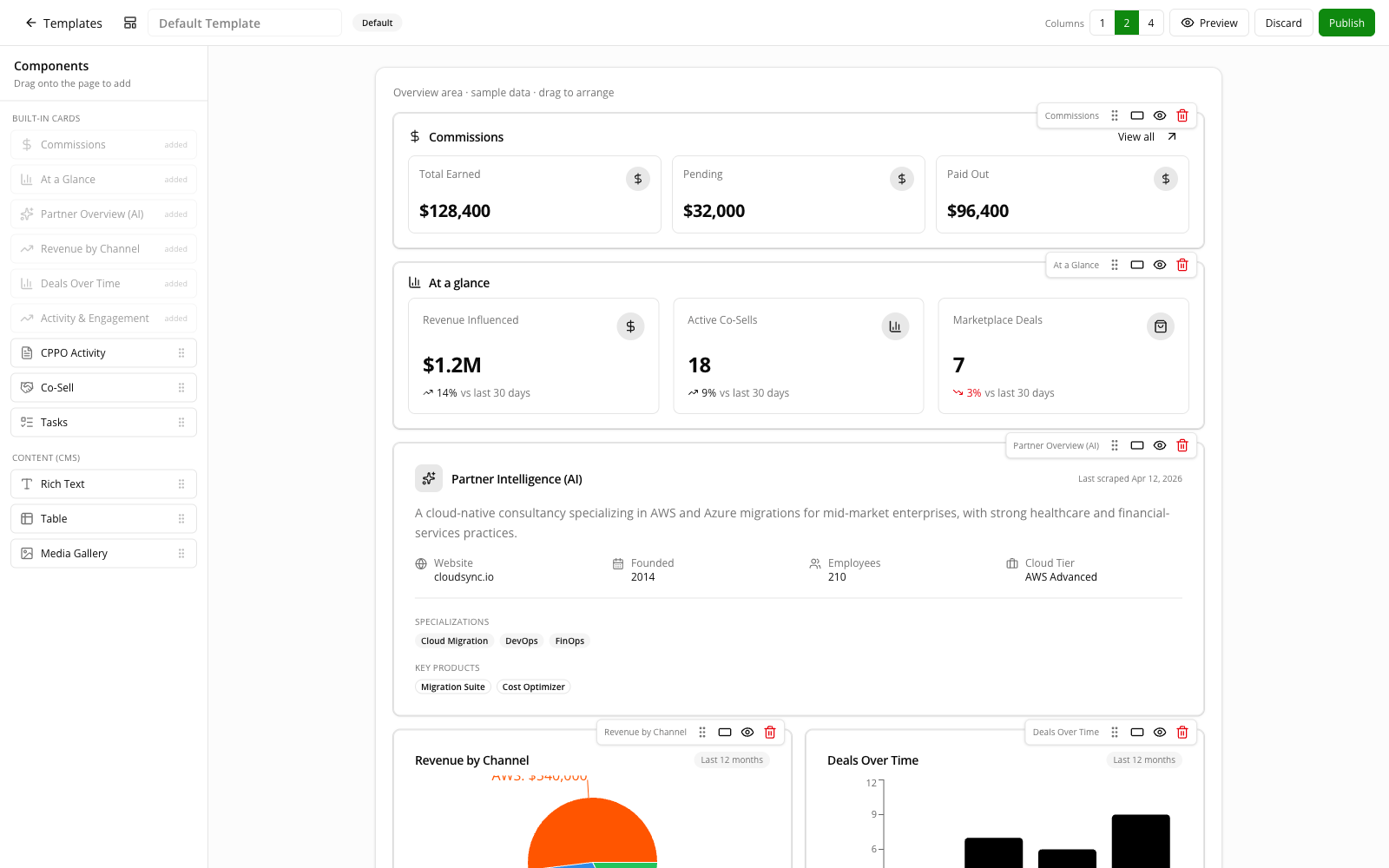Image resolution: width=1389 pixels, height=868 pixels.
Task: Delete the Deals Over Time card via trash icon
Action: click(x=1182, y=733)
